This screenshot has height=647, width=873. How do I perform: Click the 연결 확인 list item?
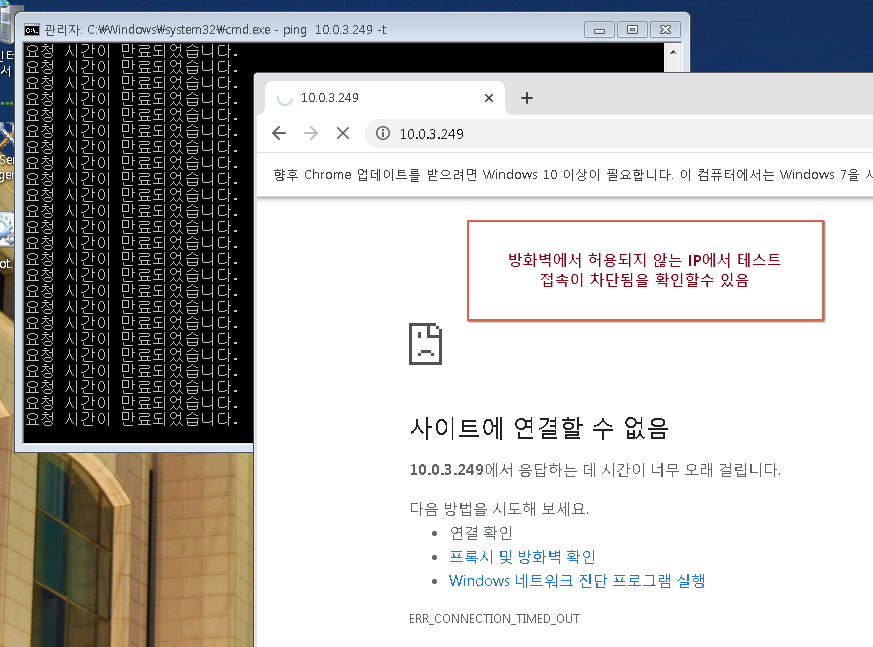[x=481, y=533]
